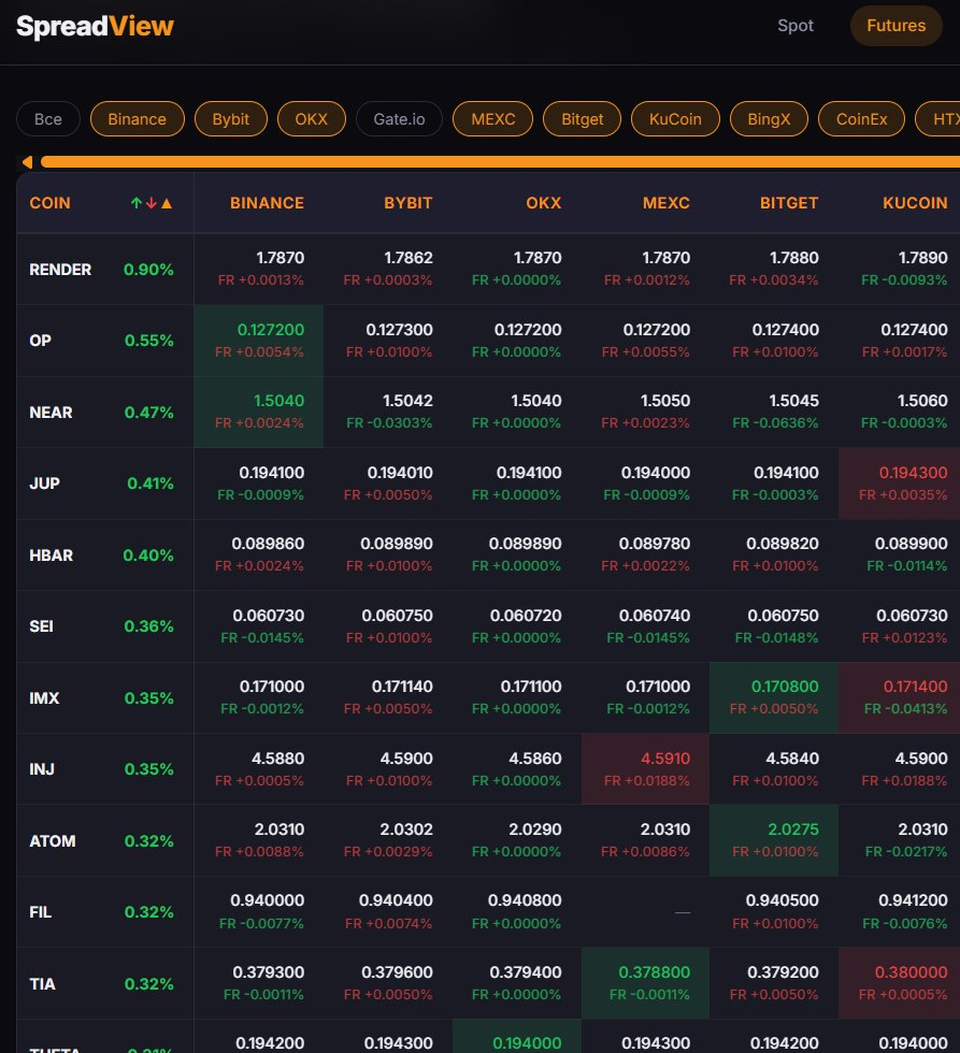Select the Futures tab
The height and width of the screenshot is (1053, 960).
click(896, 26)
